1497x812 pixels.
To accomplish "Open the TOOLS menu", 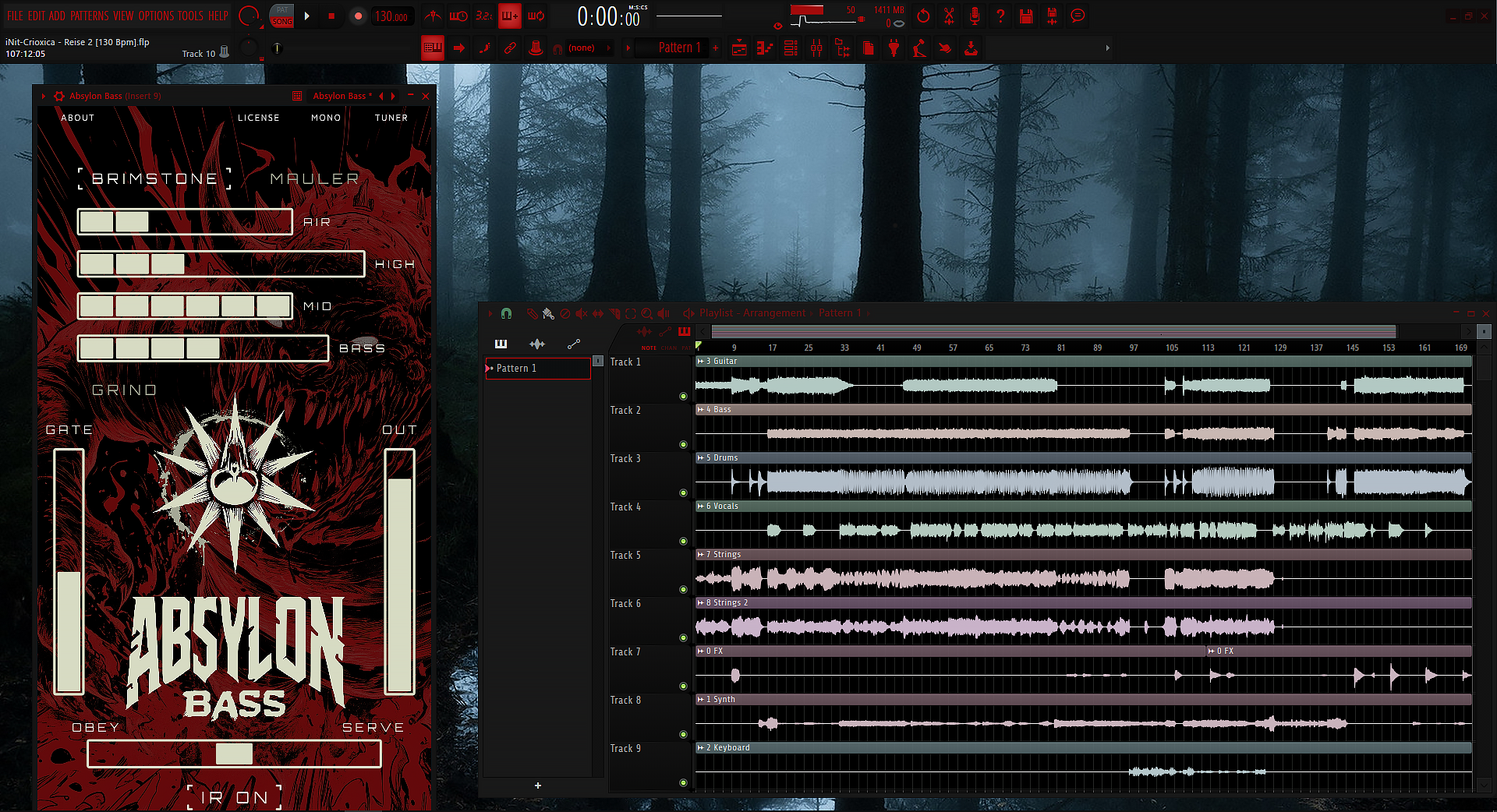I will click(190, 16).
